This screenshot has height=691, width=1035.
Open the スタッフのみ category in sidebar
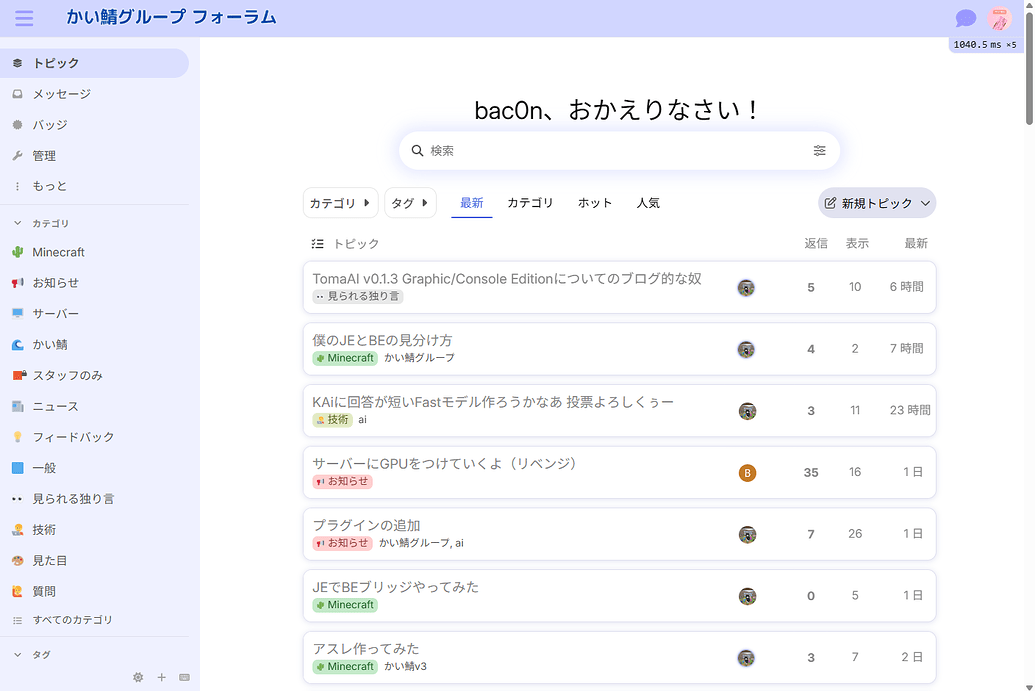(x=67, y=375)
